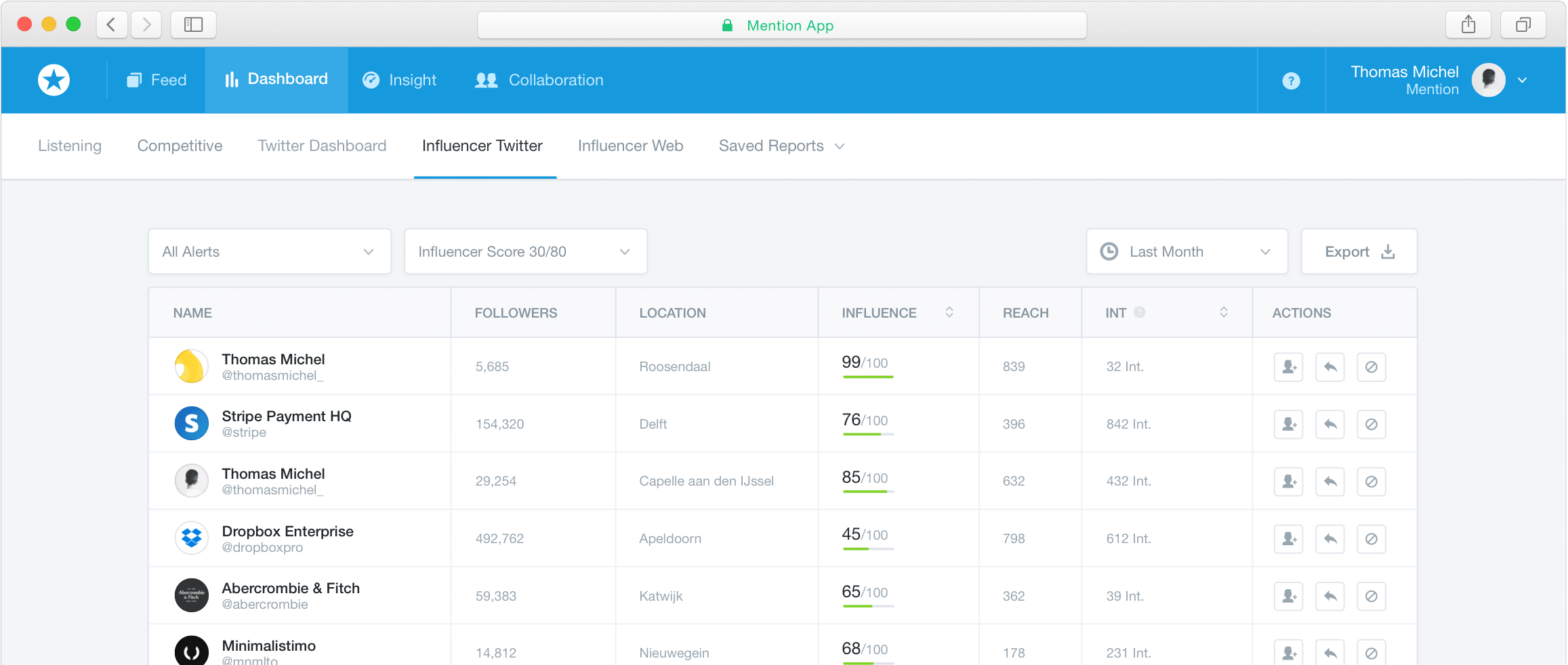Block Thomas Michel from Roosendaal
1568x665 pixels.
pyautogui.click(x=1371, y=367)
